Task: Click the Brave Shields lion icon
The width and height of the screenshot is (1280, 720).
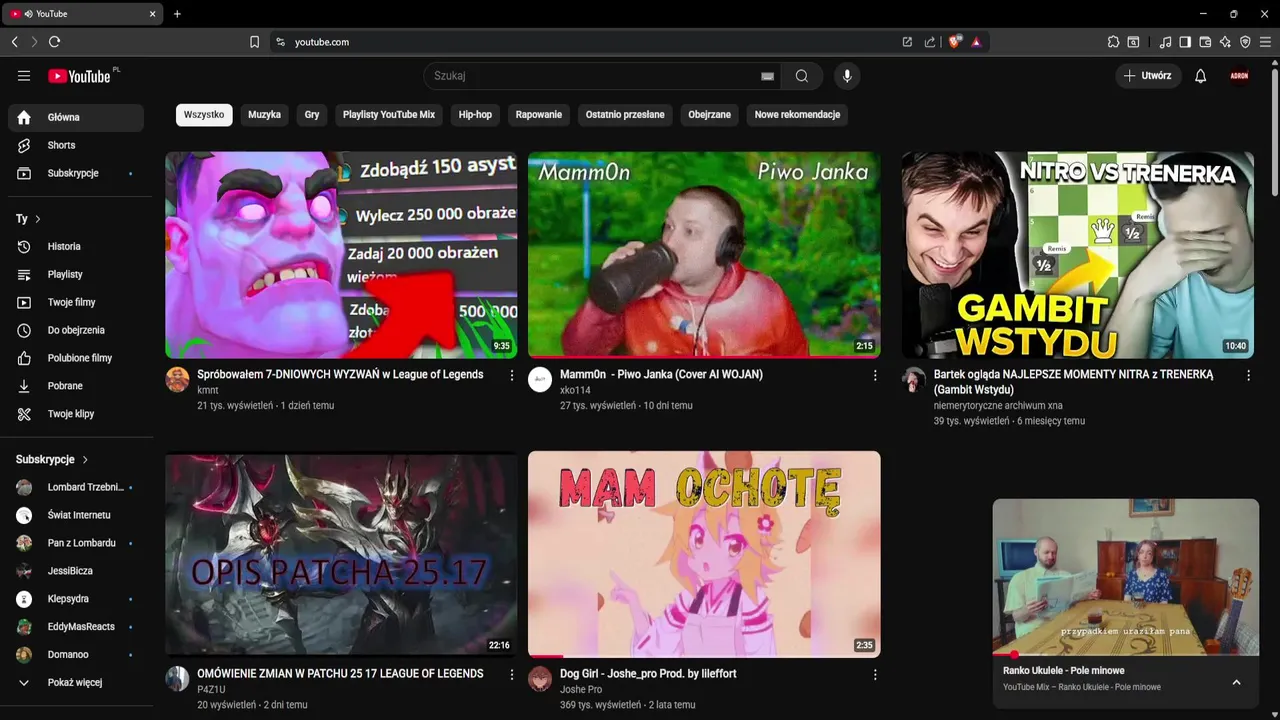Action: click(x=954, y=42)
